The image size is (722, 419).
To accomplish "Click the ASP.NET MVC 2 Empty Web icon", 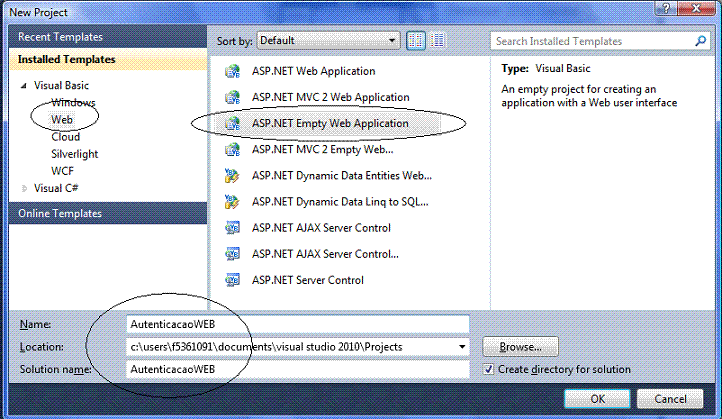I will click(x=233, y=150).
